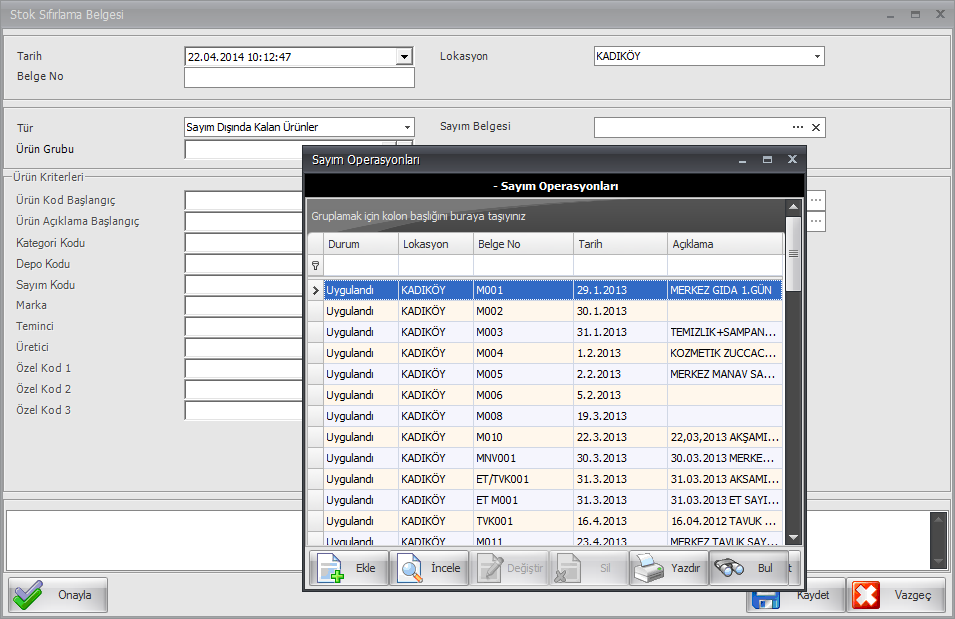Click the Belge No input field
This screenshot has height=619, width=955.
299,77
